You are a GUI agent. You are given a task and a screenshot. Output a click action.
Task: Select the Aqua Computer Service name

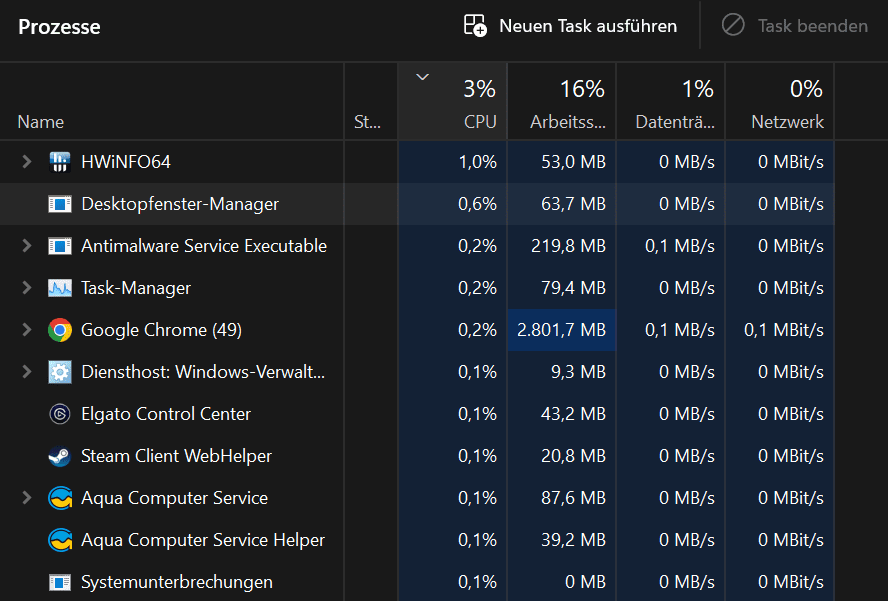pos(174,498)
